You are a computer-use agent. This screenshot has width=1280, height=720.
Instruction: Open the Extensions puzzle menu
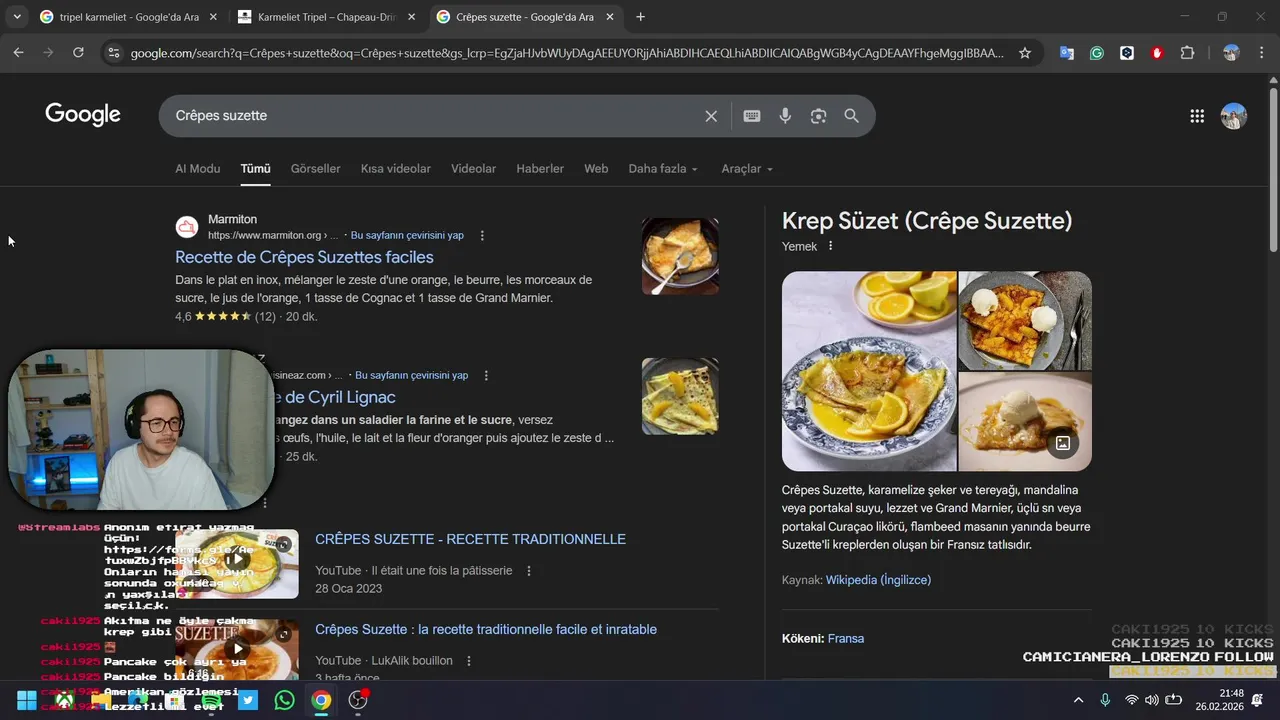[1187, 53]
